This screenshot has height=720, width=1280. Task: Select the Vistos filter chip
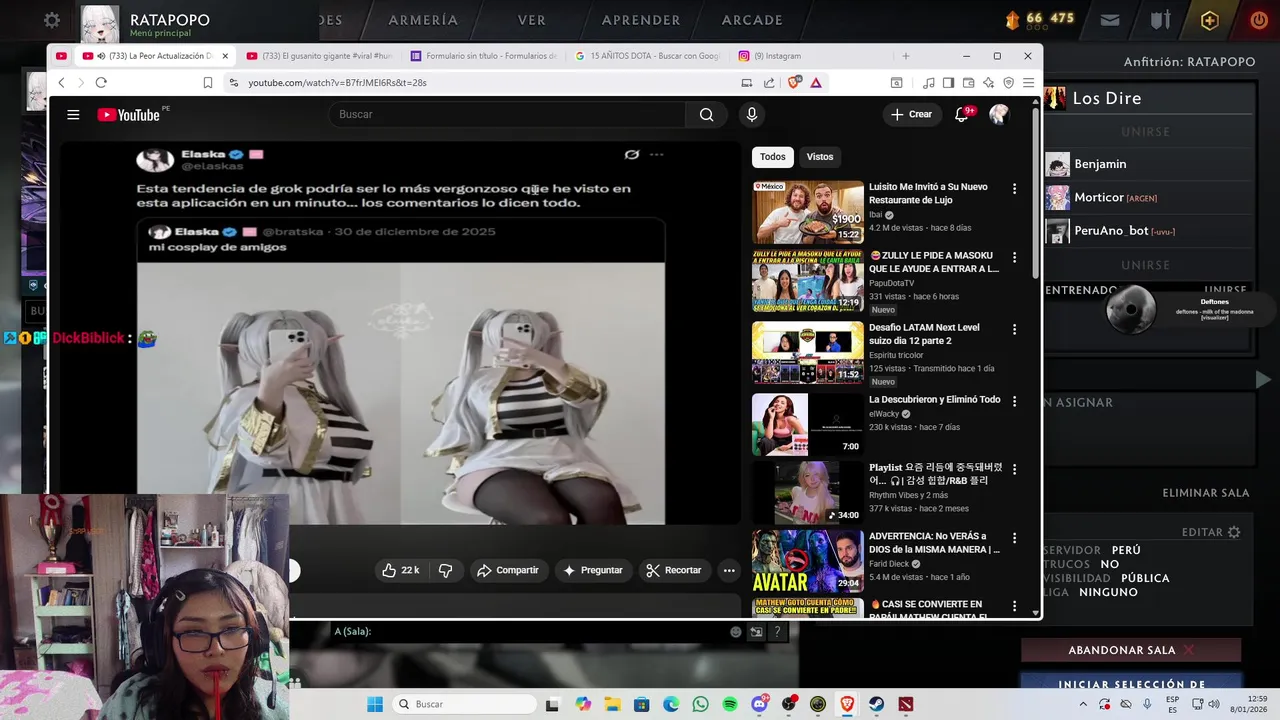(820, 156)
